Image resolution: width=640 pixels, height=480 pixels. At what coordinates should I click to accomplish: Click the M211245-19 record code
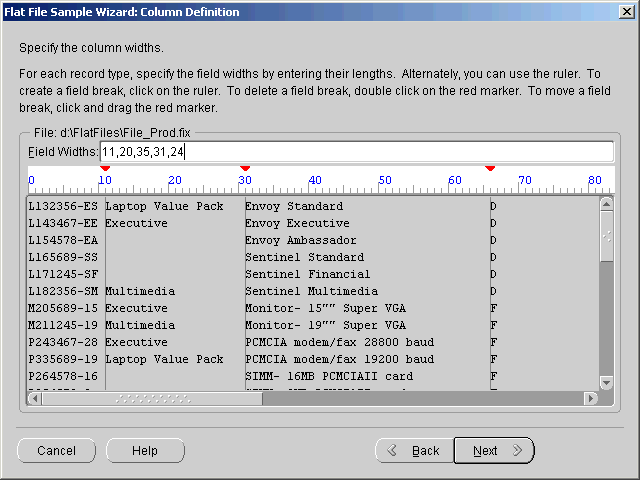pyautogui.click(x=63, y=325)
